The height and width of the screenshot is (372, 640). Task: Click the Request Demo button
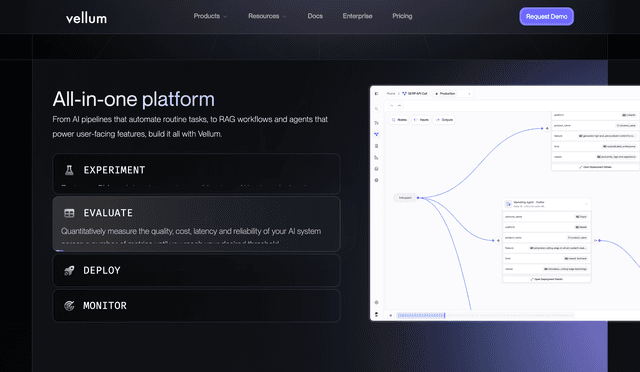[x=547, y=16]
